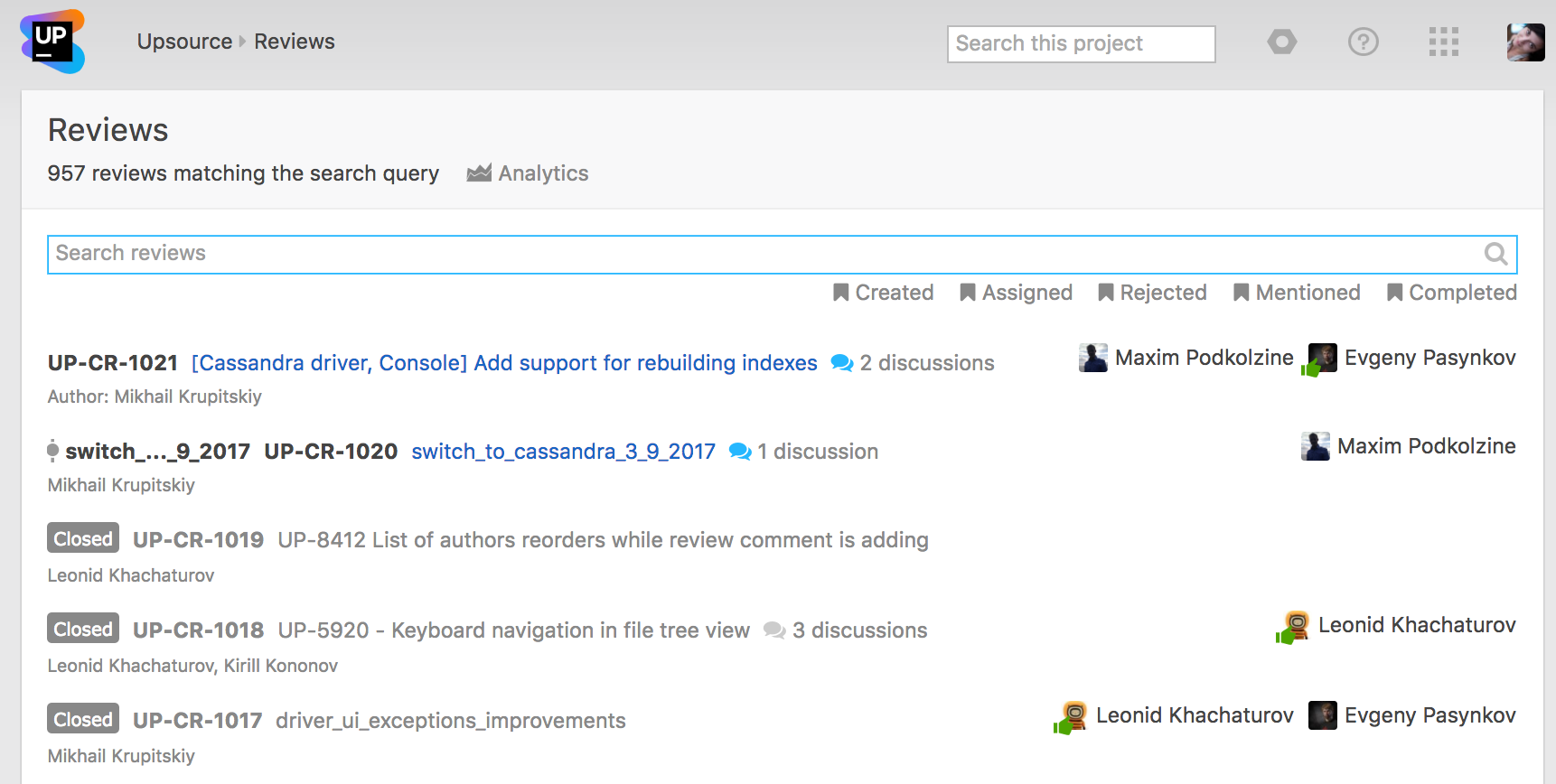
Task: Go to Upsource breadcrumb
Action: [x=185, y=42]
